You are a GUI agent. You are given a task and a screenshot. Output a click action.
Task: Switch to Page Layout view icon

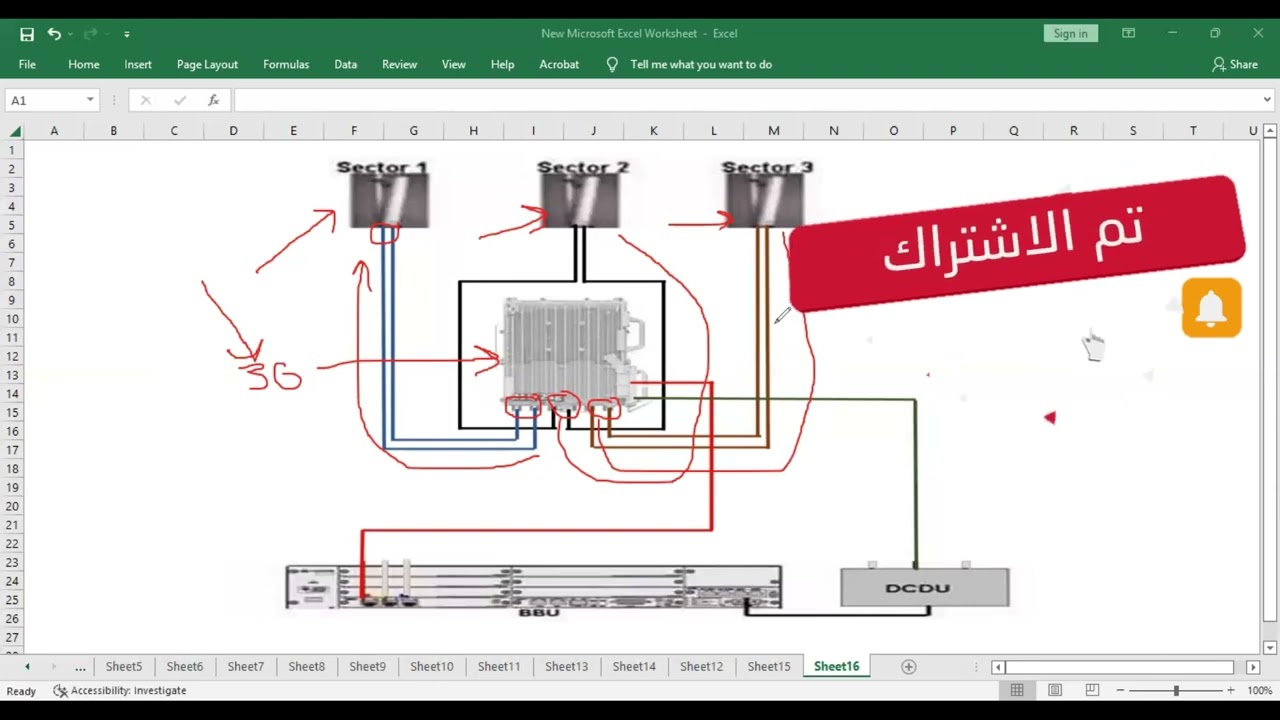1055,691
